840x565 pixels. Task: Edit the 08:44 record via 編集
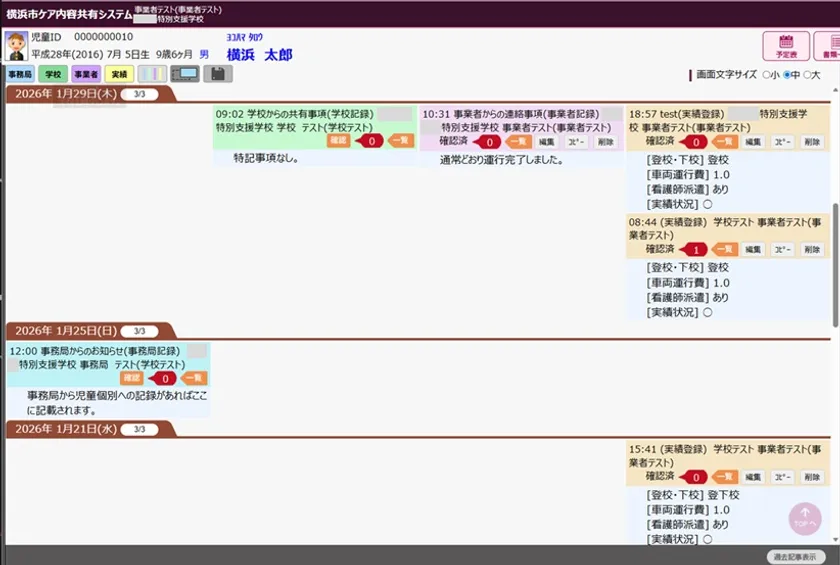pos(753,250)
